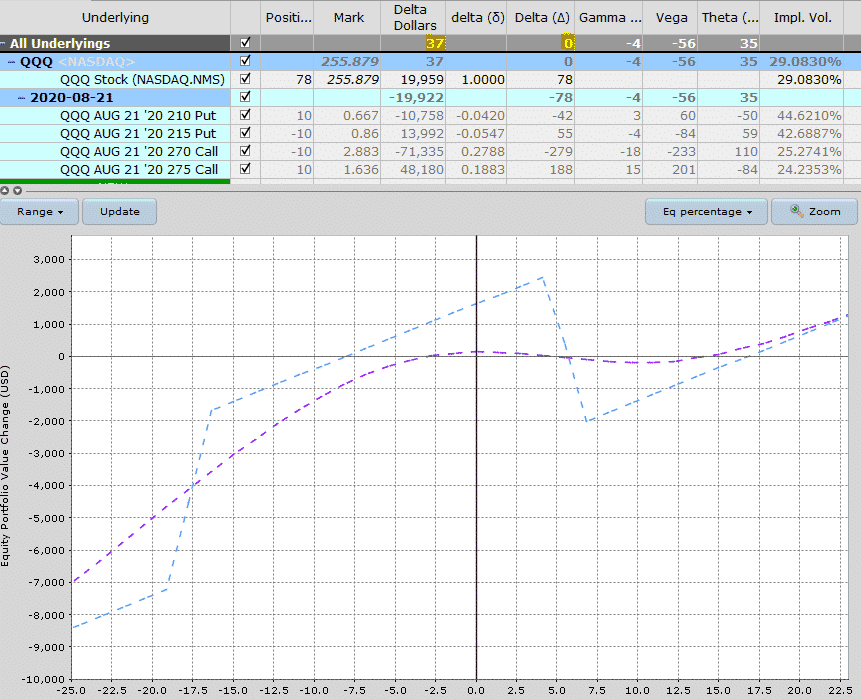Click the All Underlyings label
This screenshot has width=861, height=699.
(x=60, y=43)
